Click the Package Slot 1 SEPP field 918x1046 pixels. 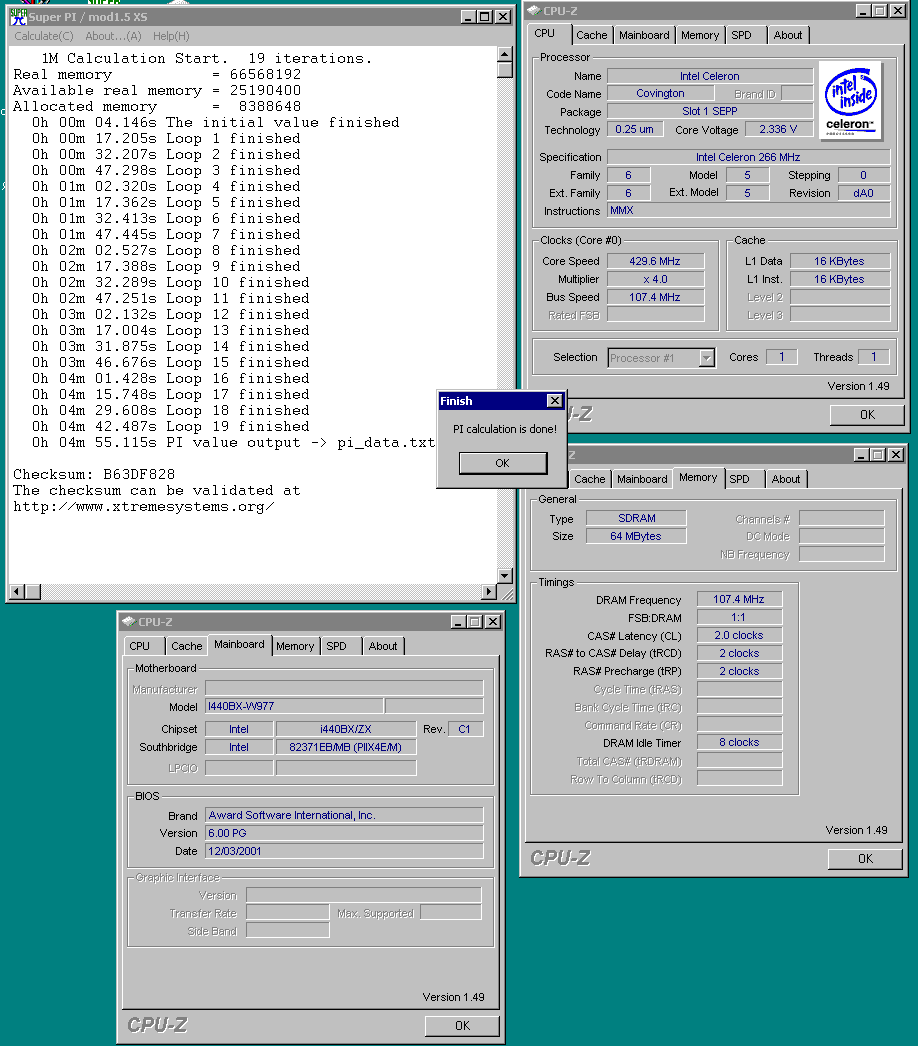point(710,111)
